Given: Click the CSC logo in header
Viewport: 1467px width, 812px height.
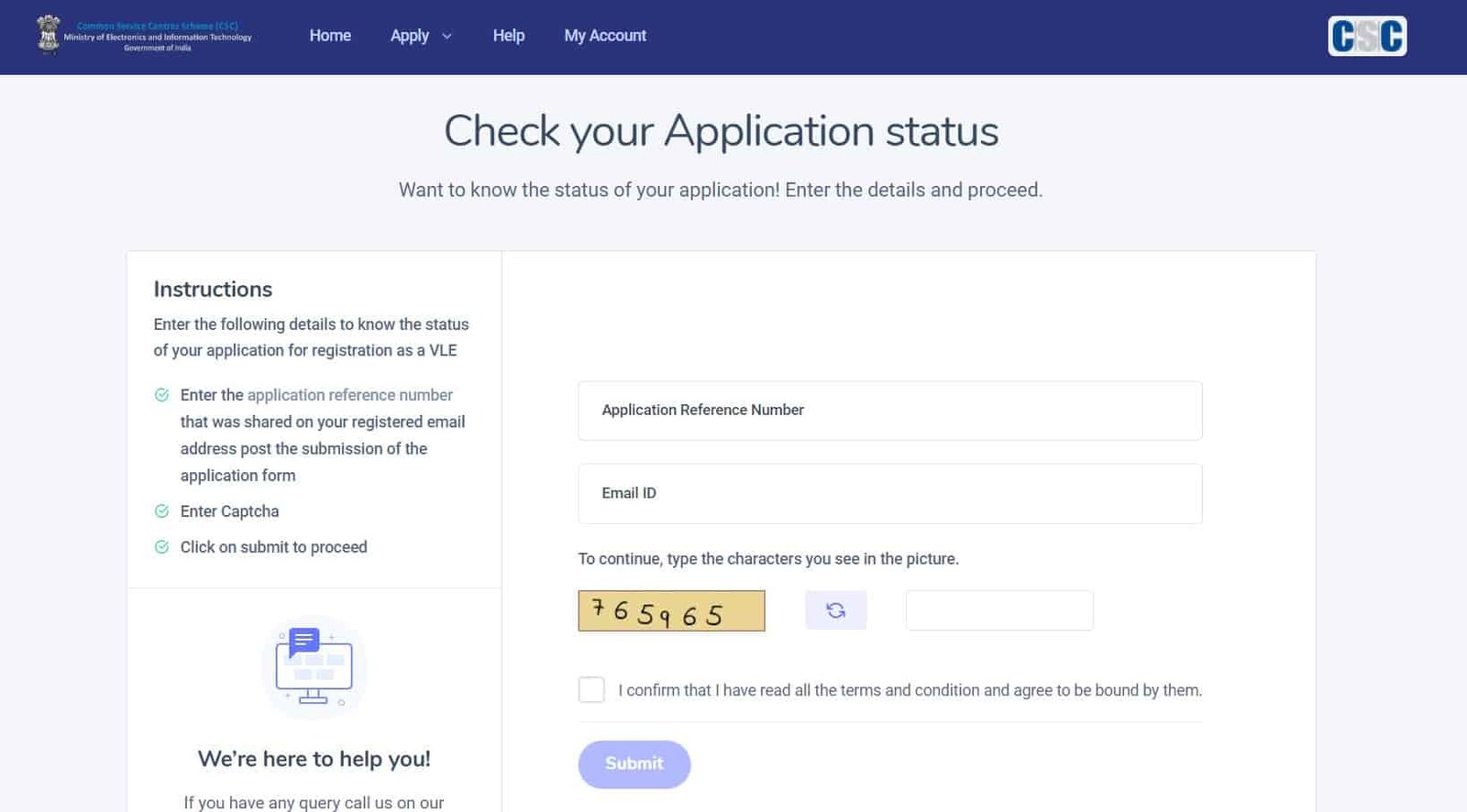Looking at the screenshot, I should click(1367, 37).
